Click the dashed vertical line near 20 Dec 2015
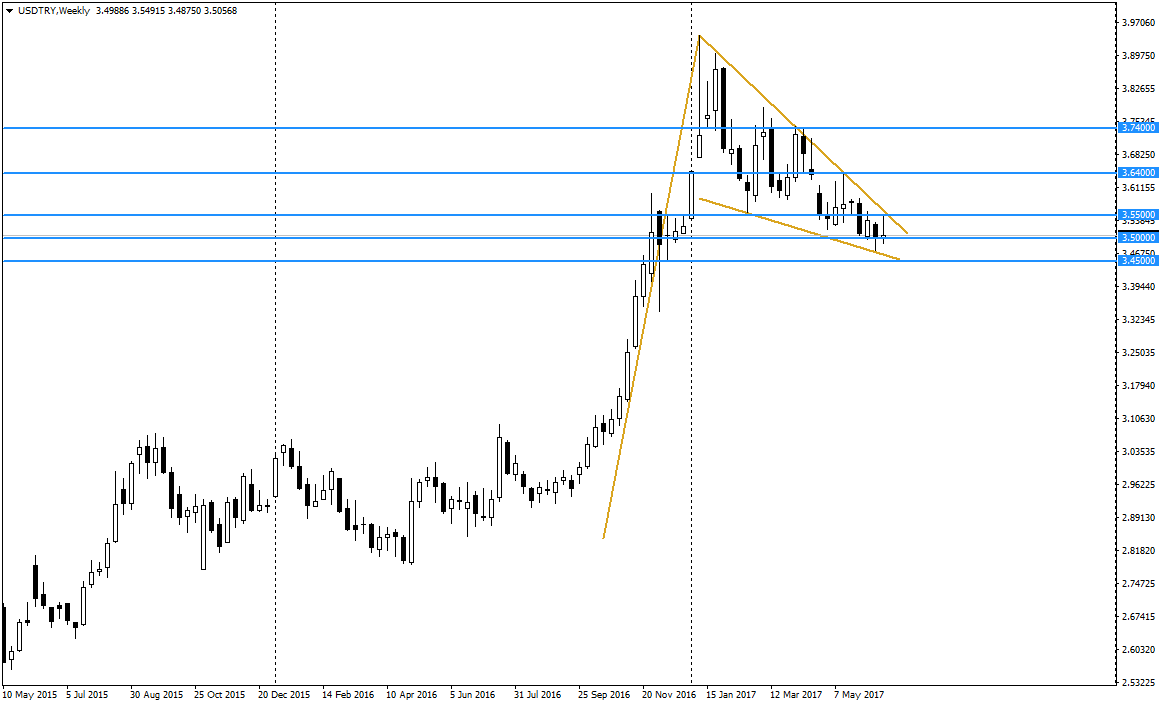This screenshot has height=706, width=1159. point(275,400)
